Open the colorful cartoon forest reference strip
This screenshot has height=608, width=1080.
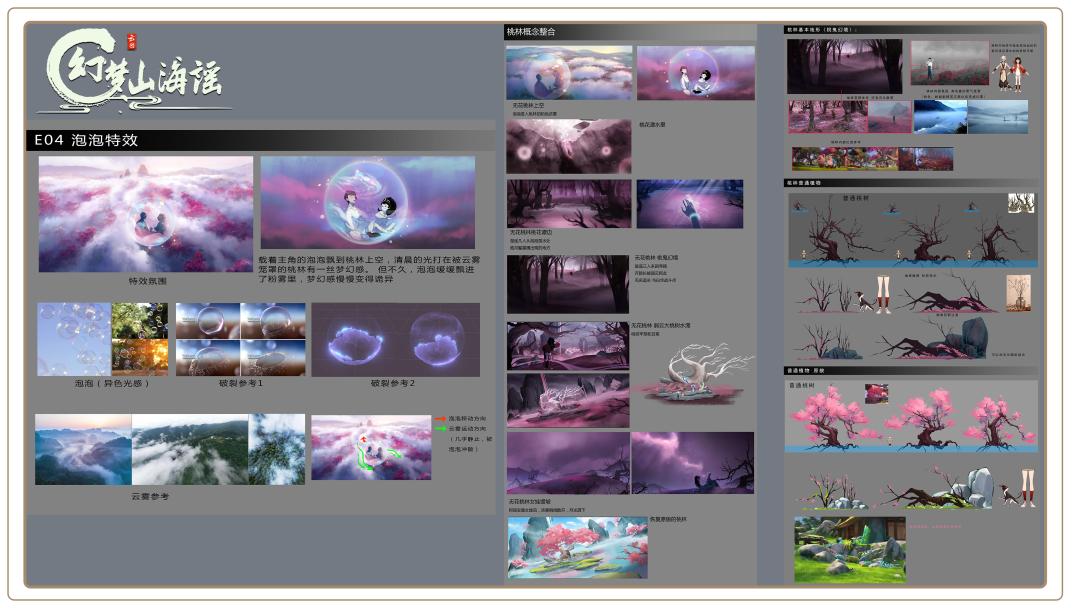pyautogui.click(x=845, y=159)
